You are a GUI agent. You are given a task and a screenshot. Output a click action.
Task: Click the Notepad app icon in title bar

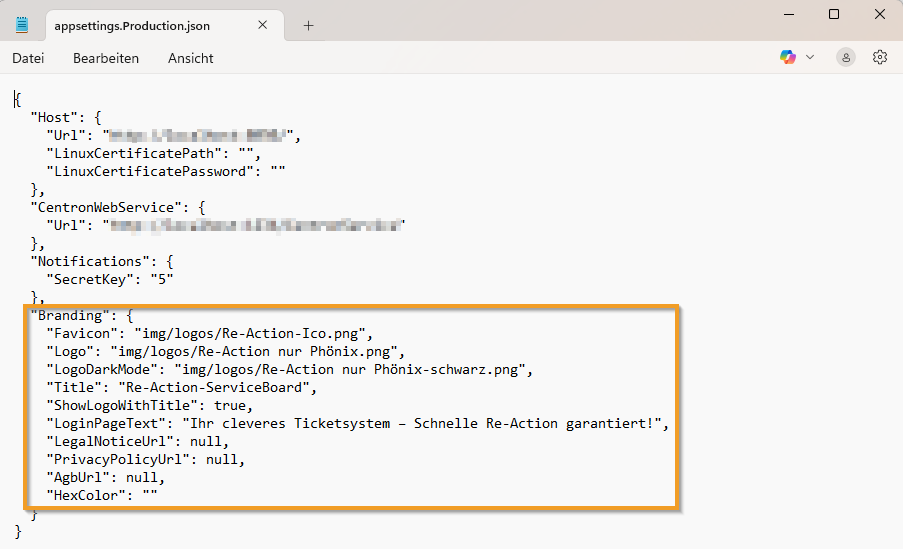(x=22, y=25)
